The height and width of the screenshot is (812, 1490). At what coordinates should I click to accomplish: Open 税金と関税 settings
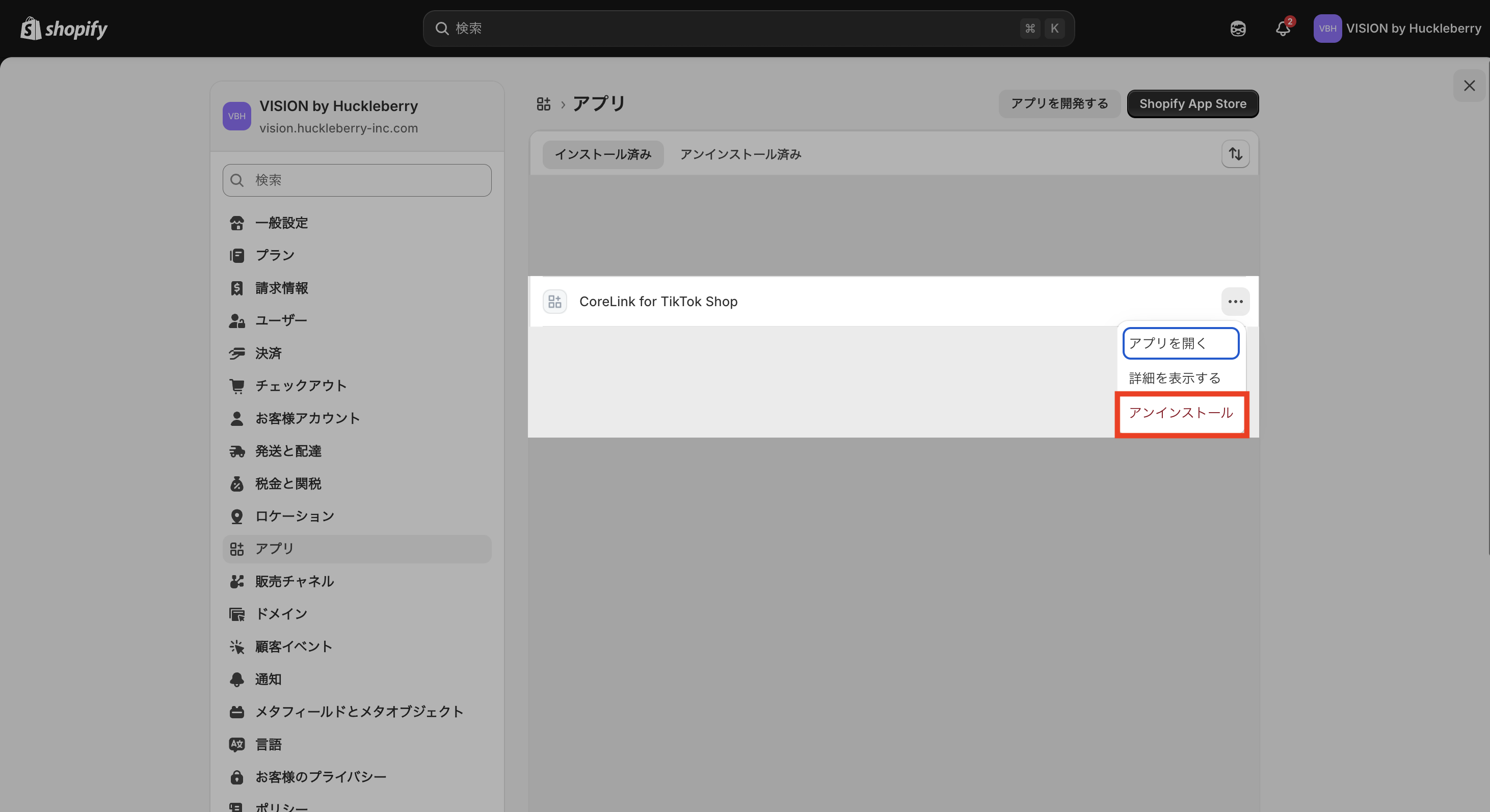(288, 483)
